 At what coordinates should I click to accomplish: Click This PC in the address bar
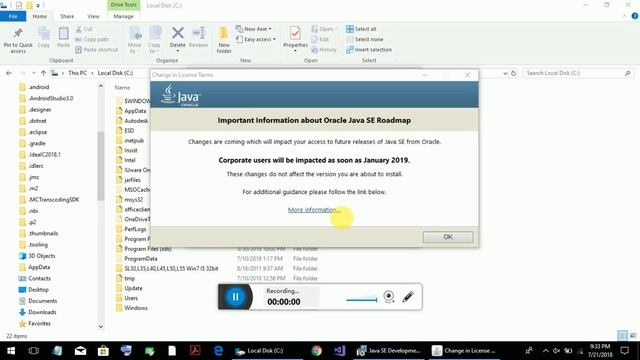tap(78, 73)
